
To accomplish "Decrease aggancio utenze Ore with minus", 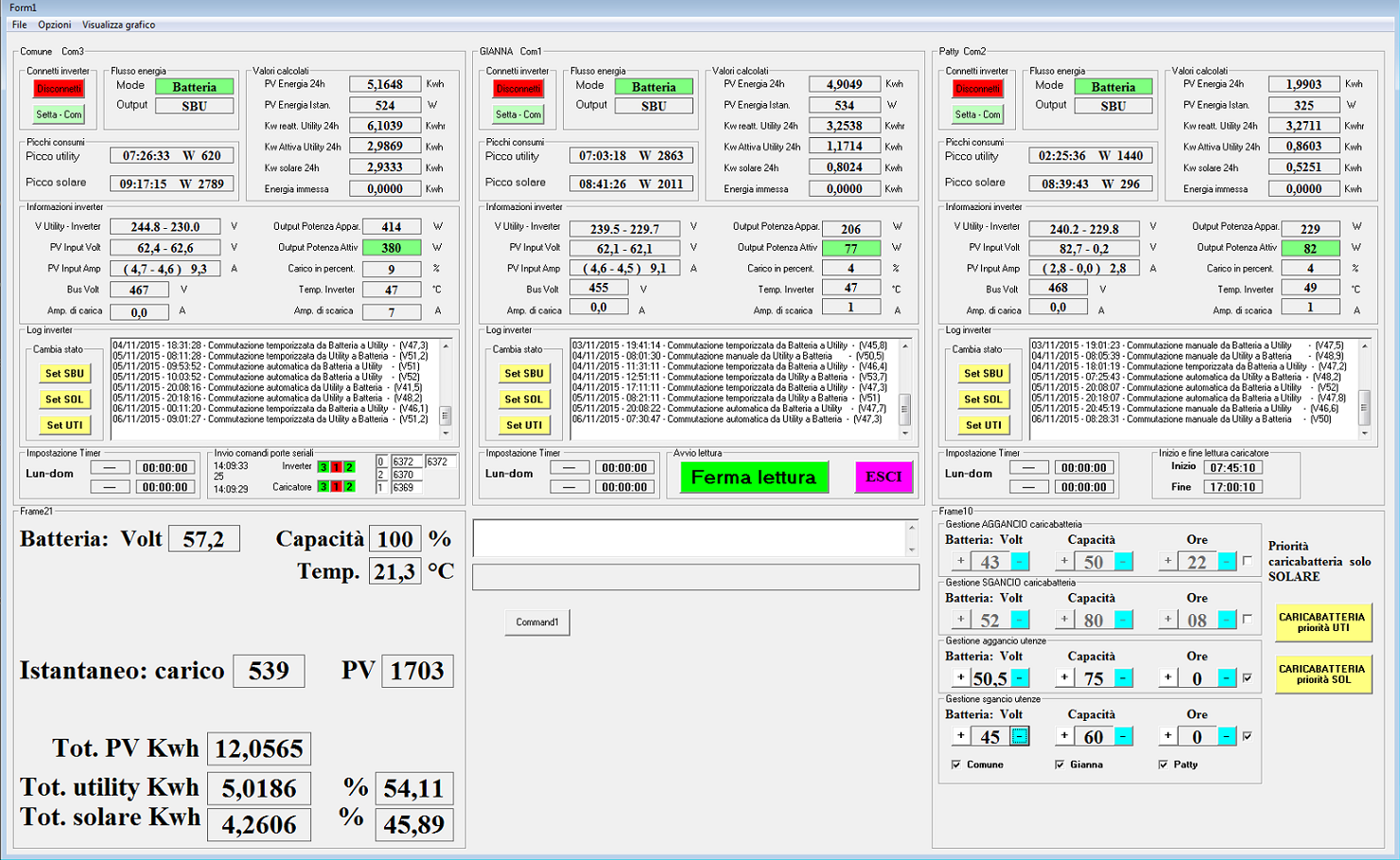I will [1227, 678].
